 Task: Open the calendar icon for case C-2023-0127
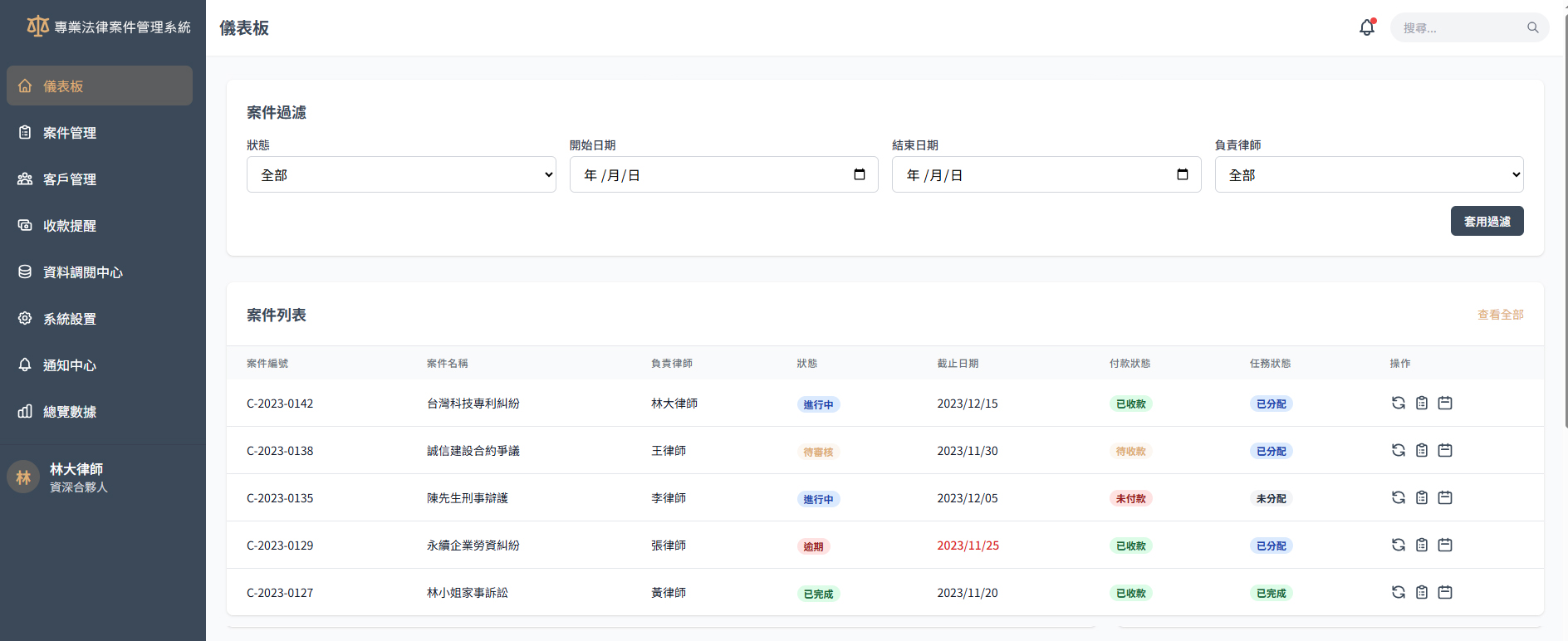tap(1445, 592)
